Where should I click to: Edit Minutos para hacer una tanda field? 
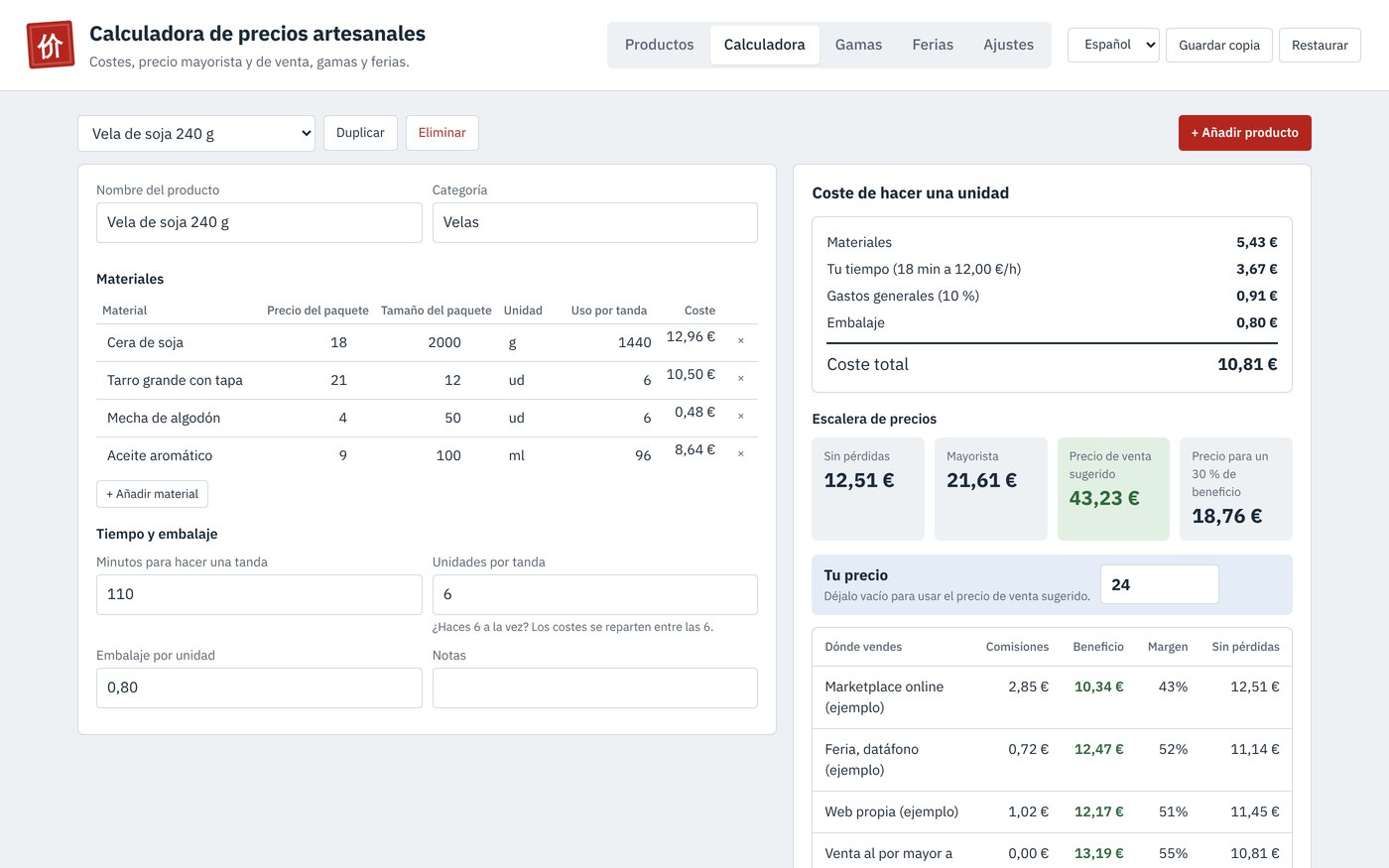pyautogui.click(x=259, y=594)
